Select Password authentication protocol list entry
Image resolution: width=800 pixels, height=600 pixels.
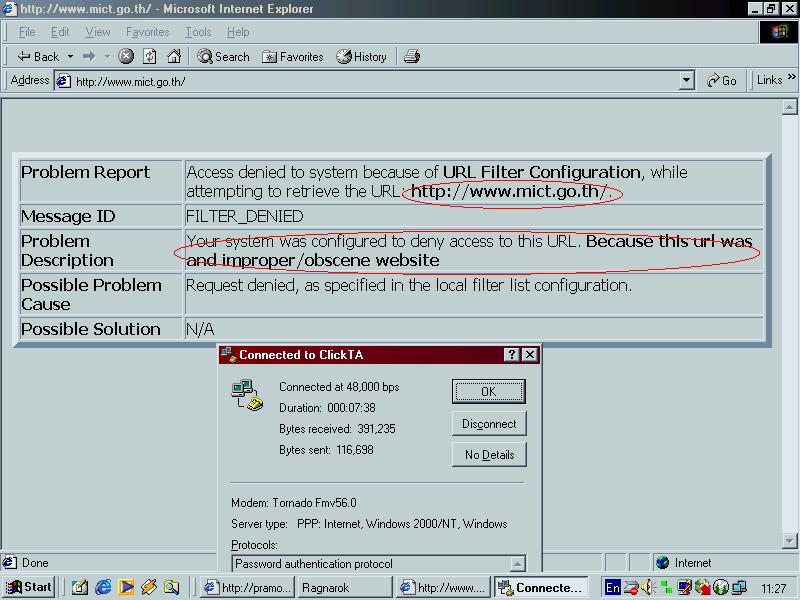click(x=314, y=564)
